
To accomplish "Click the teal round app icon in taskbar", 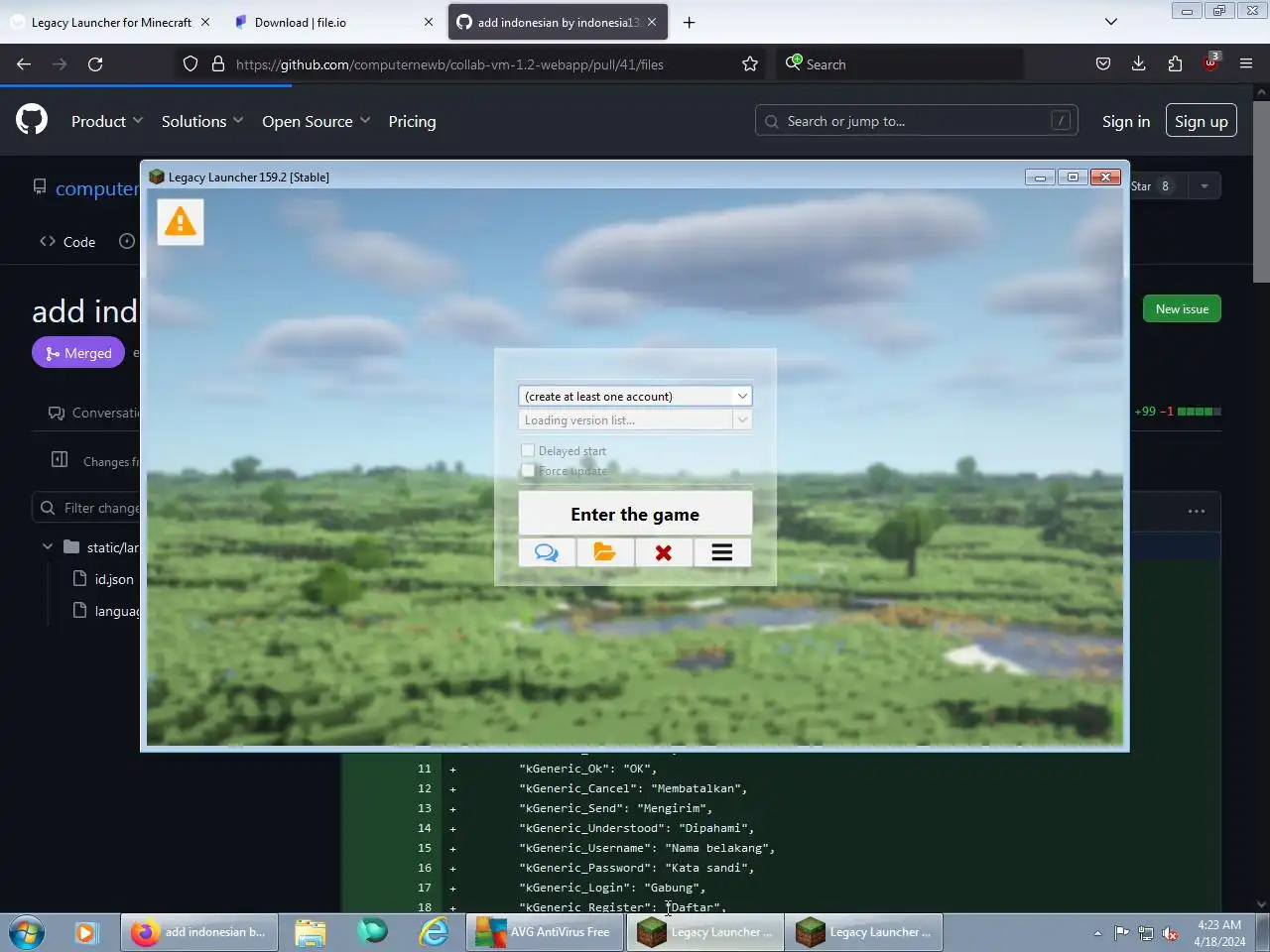I will click(x=372, y=931).
